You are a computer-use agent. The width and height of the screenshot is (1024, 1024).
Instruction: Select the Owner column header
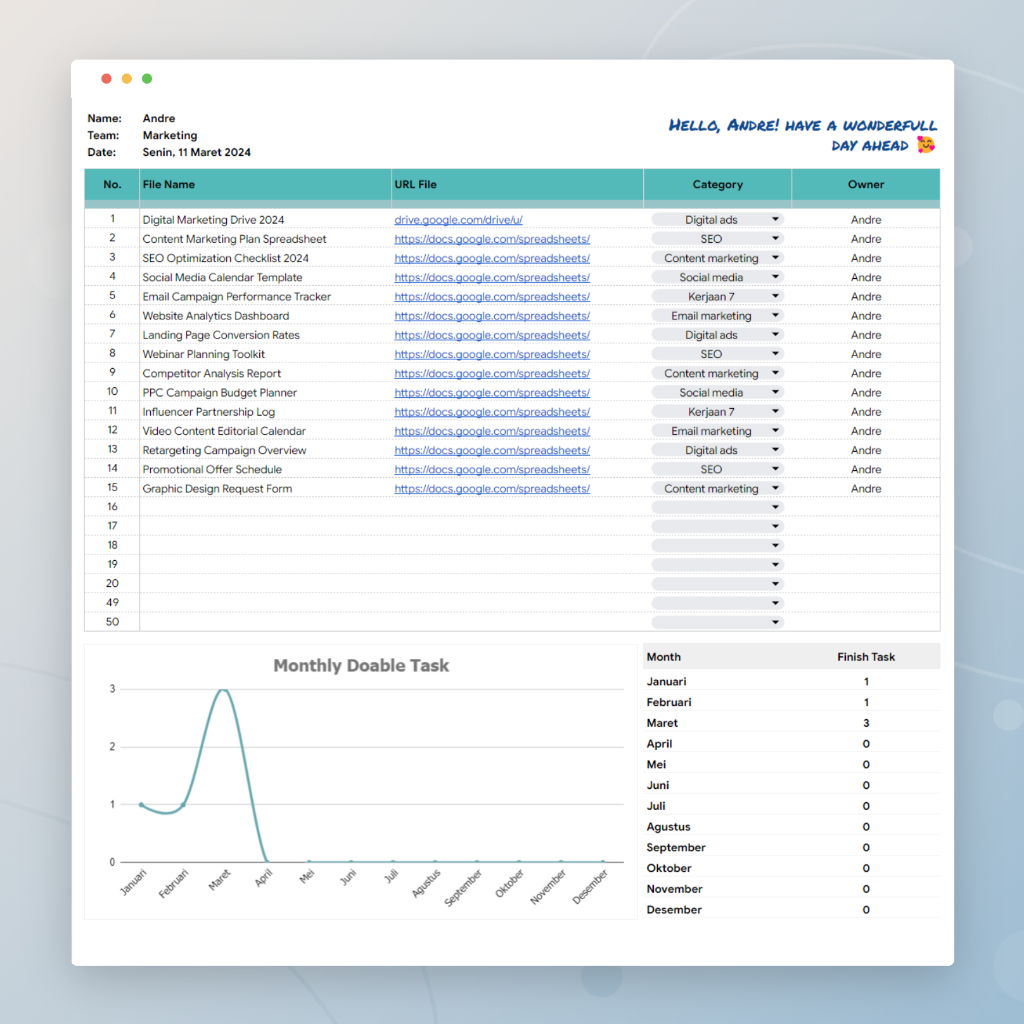pyautogui.click(x=866, y=185)
